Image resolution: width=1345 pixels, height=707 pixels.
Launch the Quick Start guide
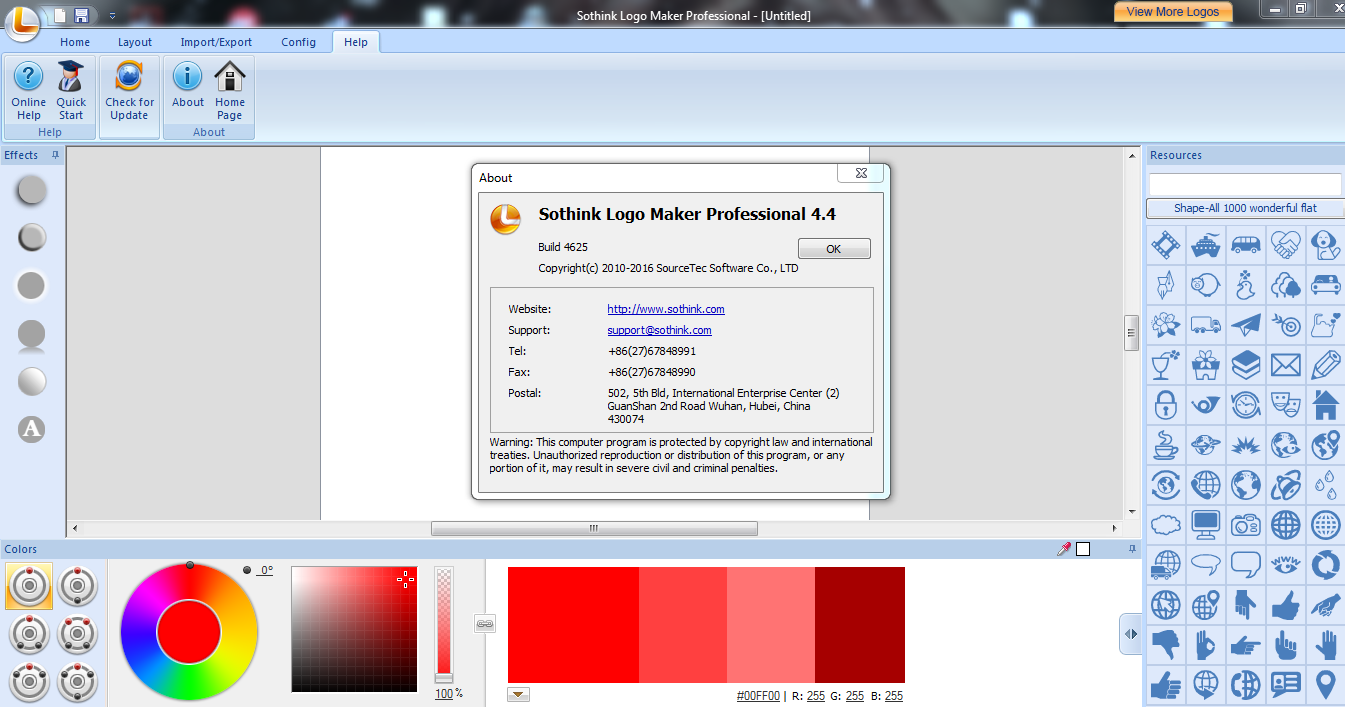click(71, 90)
